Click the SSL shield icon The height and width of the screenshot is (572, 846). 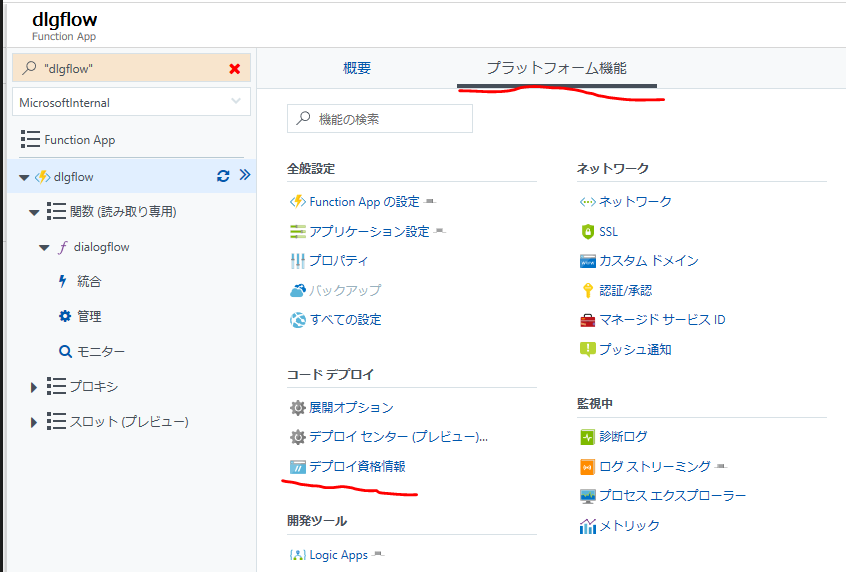(x=588, y=231)
